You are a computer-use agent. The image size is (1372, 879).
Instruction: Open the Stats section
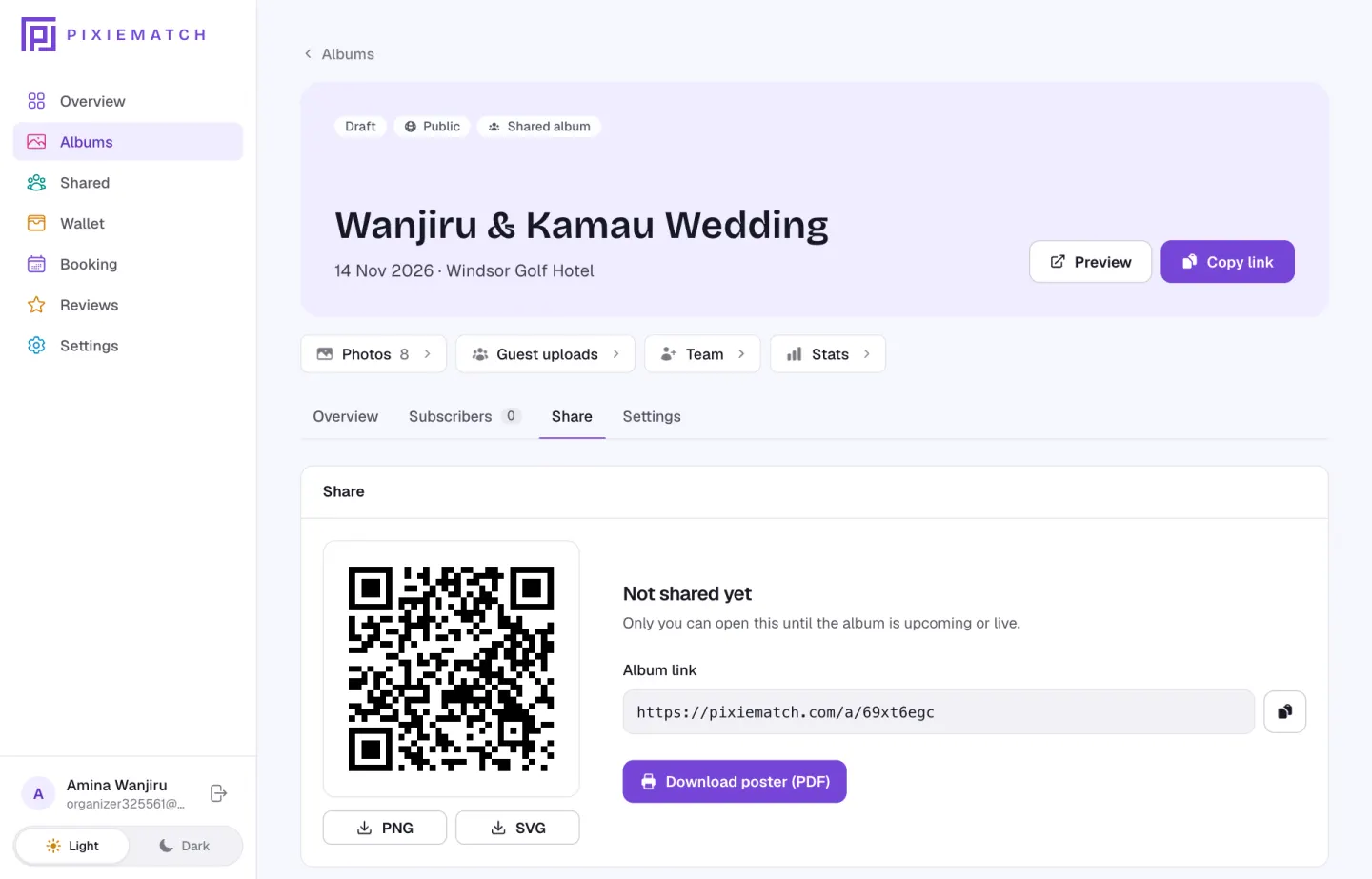[x=828, y=354]
